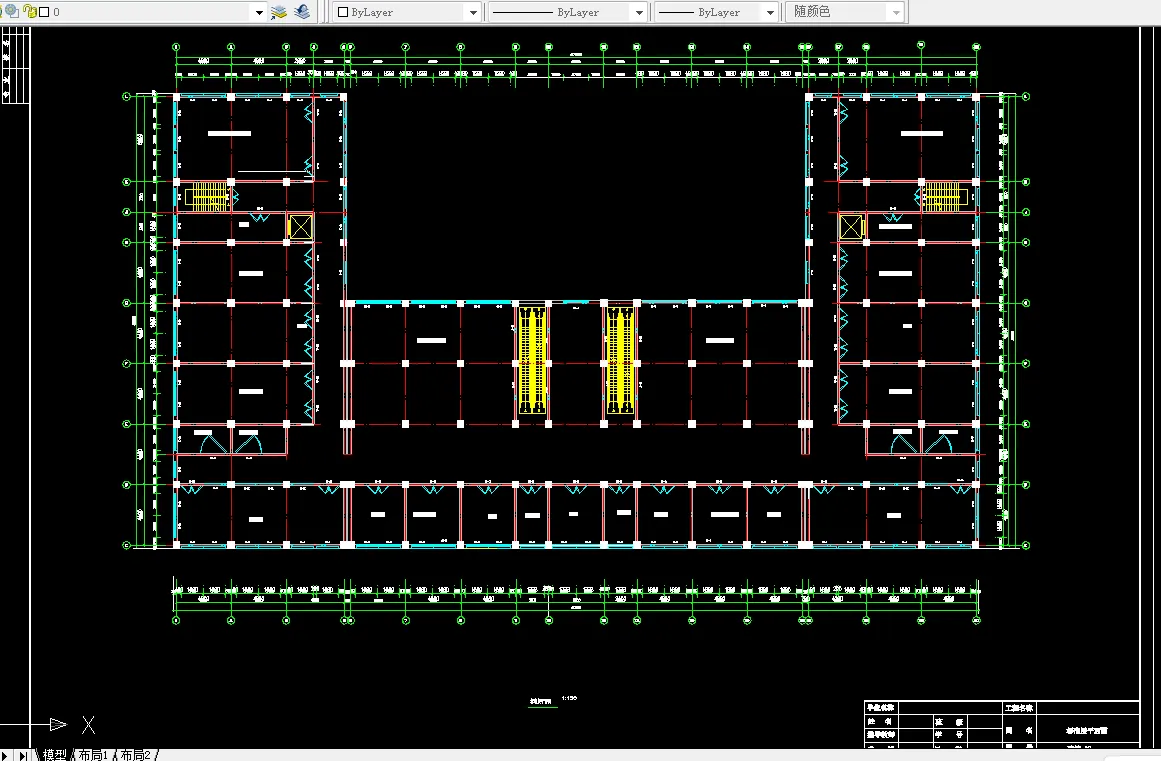Switch to the 布局1 layout tab
Viewport: 1161px width, 761px height.
click(93, 754)
